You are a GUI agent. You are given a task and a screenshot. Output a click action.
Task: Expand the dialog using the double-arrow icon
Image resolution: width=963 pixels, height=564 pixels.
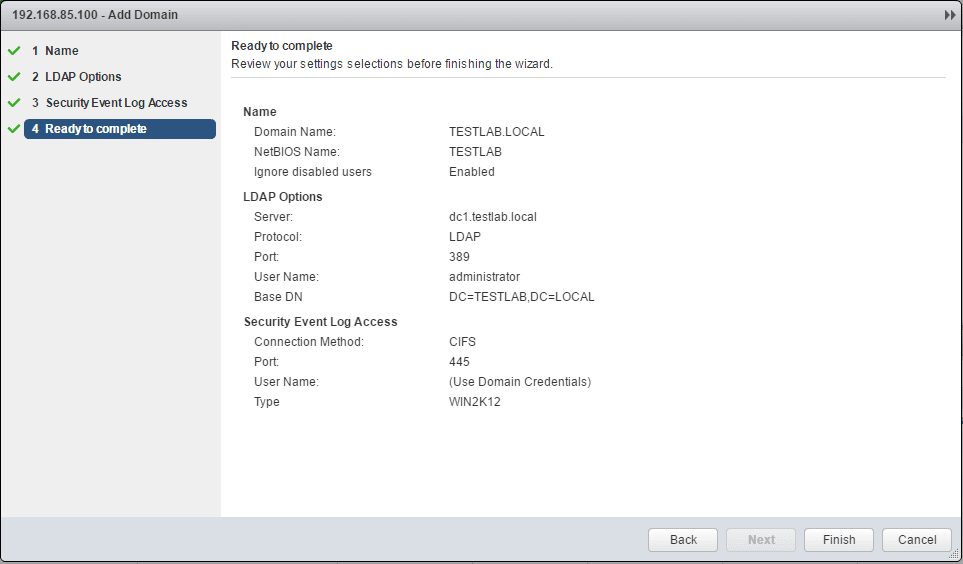coord(950,15)
